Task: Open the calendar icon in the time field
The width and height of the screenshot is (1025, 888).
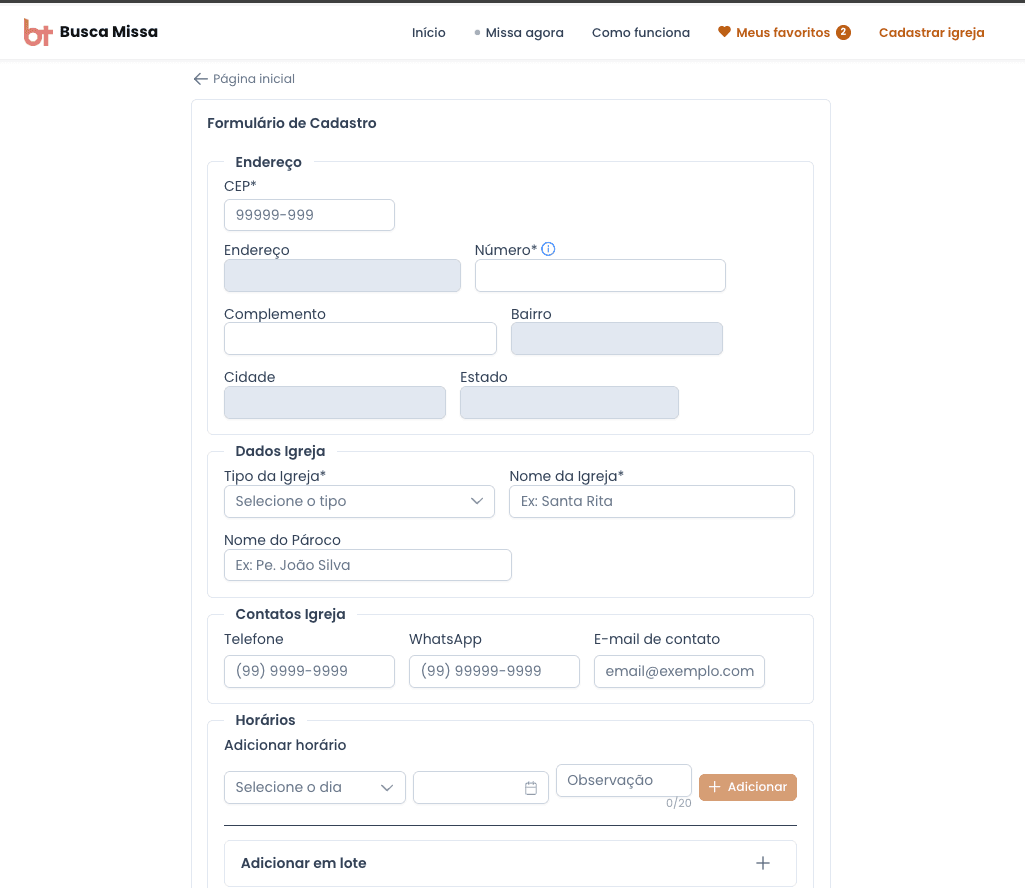Action: (x=531, y=788)
